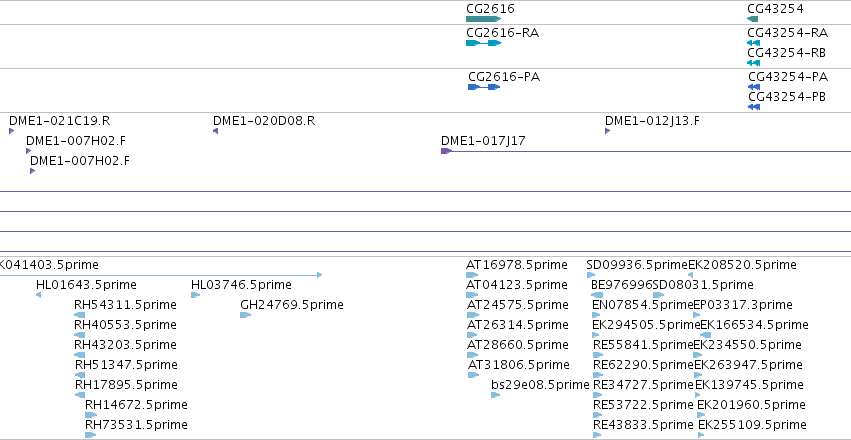Image resolution: width=851 pixels, height=440 pixels.
Task: Click the RH54311.5prime EST label
Action: click(x=125, y=304)
